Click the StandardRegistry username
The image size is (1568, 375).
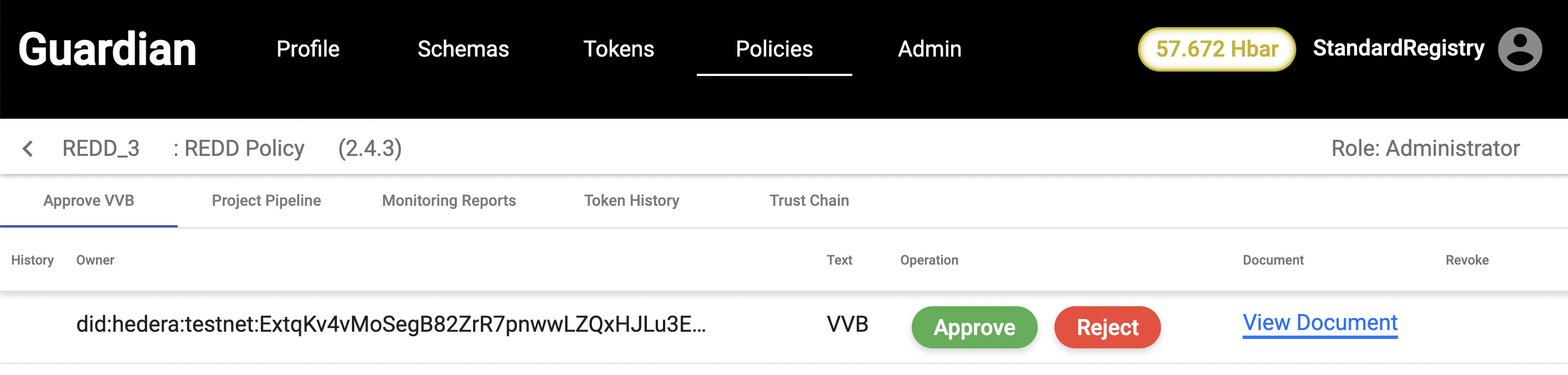(1398, 48)
